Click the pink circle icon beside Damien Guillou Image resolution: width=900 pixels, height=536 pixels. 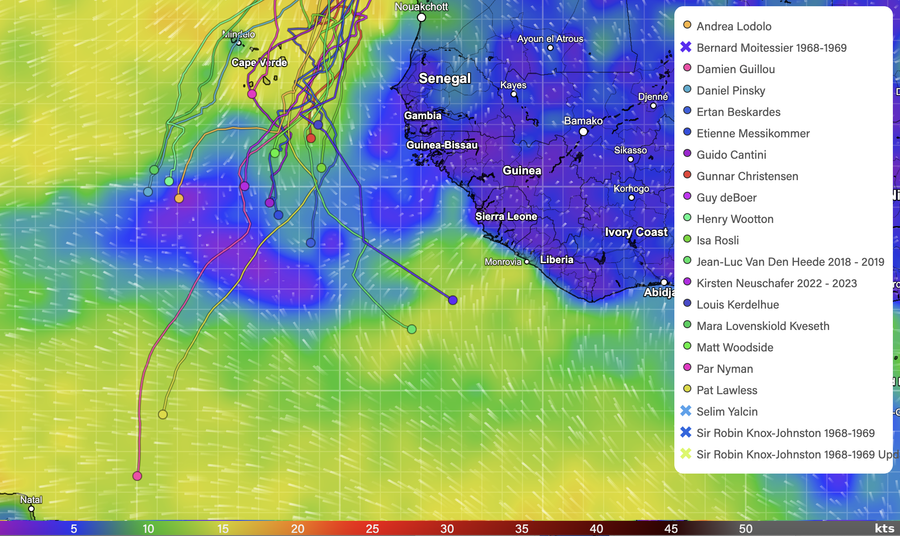687,68
